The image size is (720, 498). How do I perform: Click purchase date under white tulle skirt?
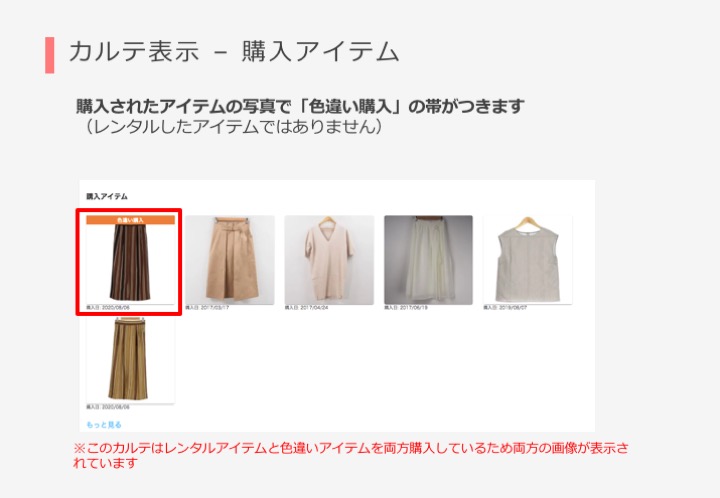406,308
